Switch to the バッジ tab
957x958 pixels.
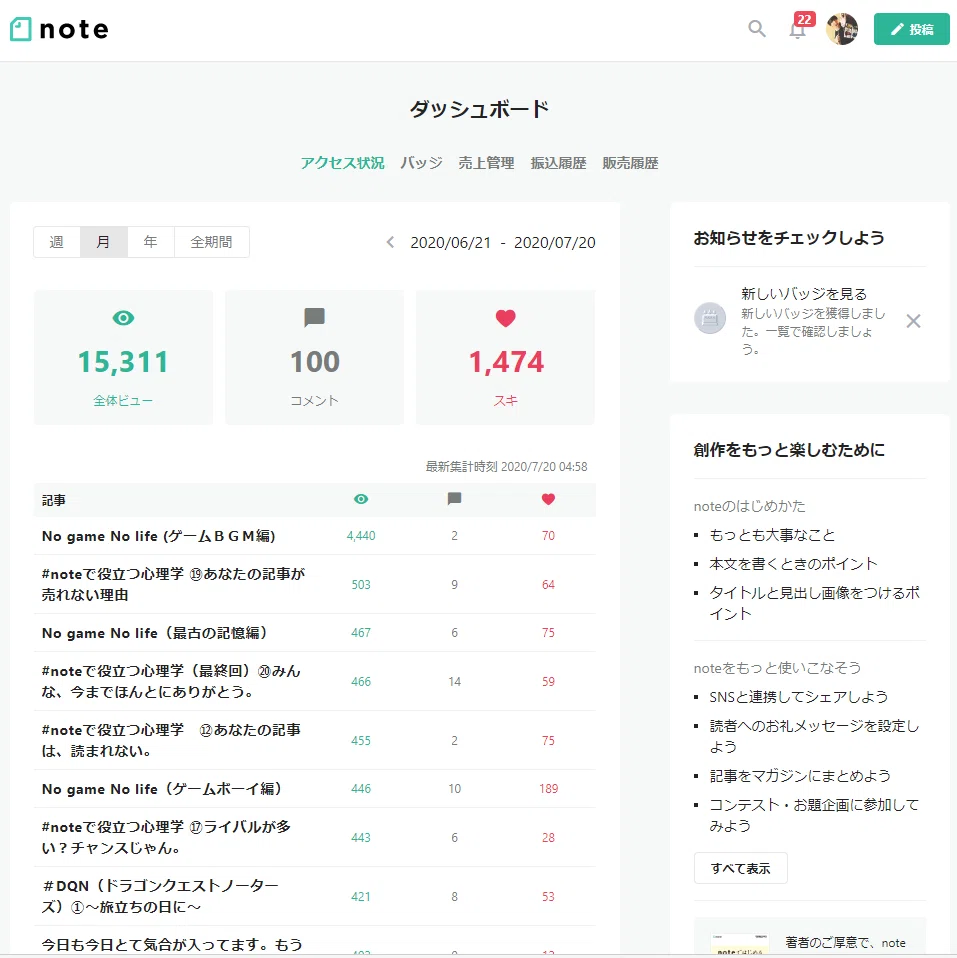[x=421, y=163]
